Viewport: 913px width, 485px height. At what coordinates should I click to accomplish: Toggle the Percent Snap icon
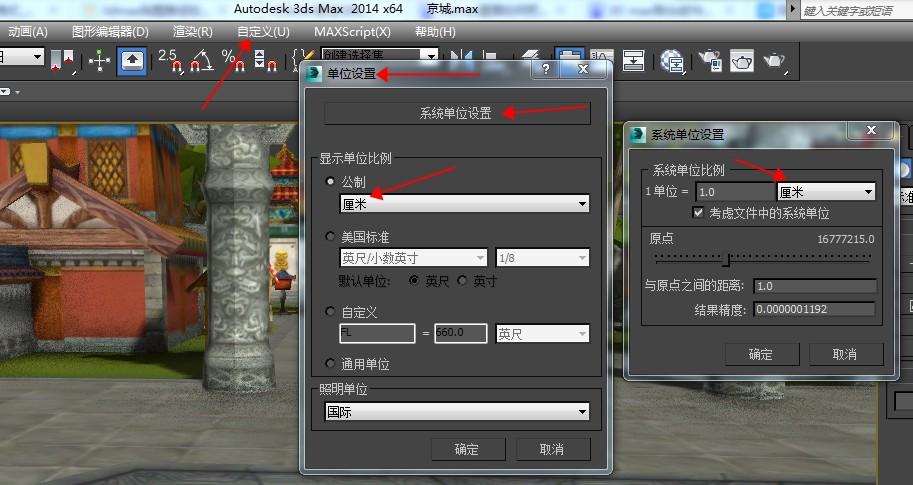[233, 61]
